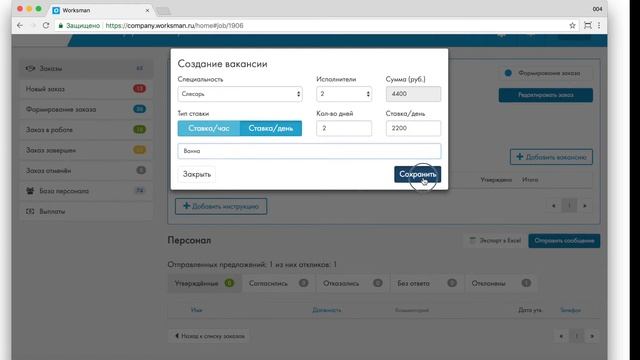This screenshot has width=640, height=360.
Task: Sort by the Имя column header
Action: [196, 310]
